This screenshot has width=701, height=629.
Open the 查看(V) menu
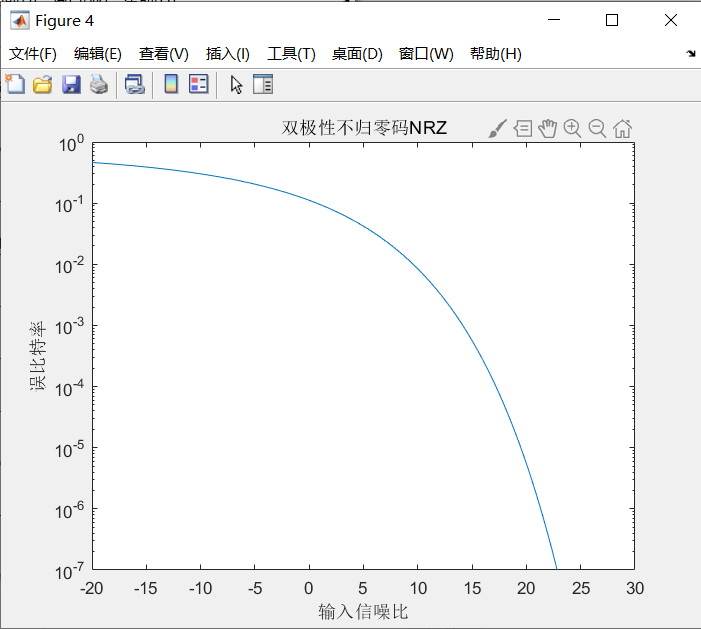coord(164,54)
